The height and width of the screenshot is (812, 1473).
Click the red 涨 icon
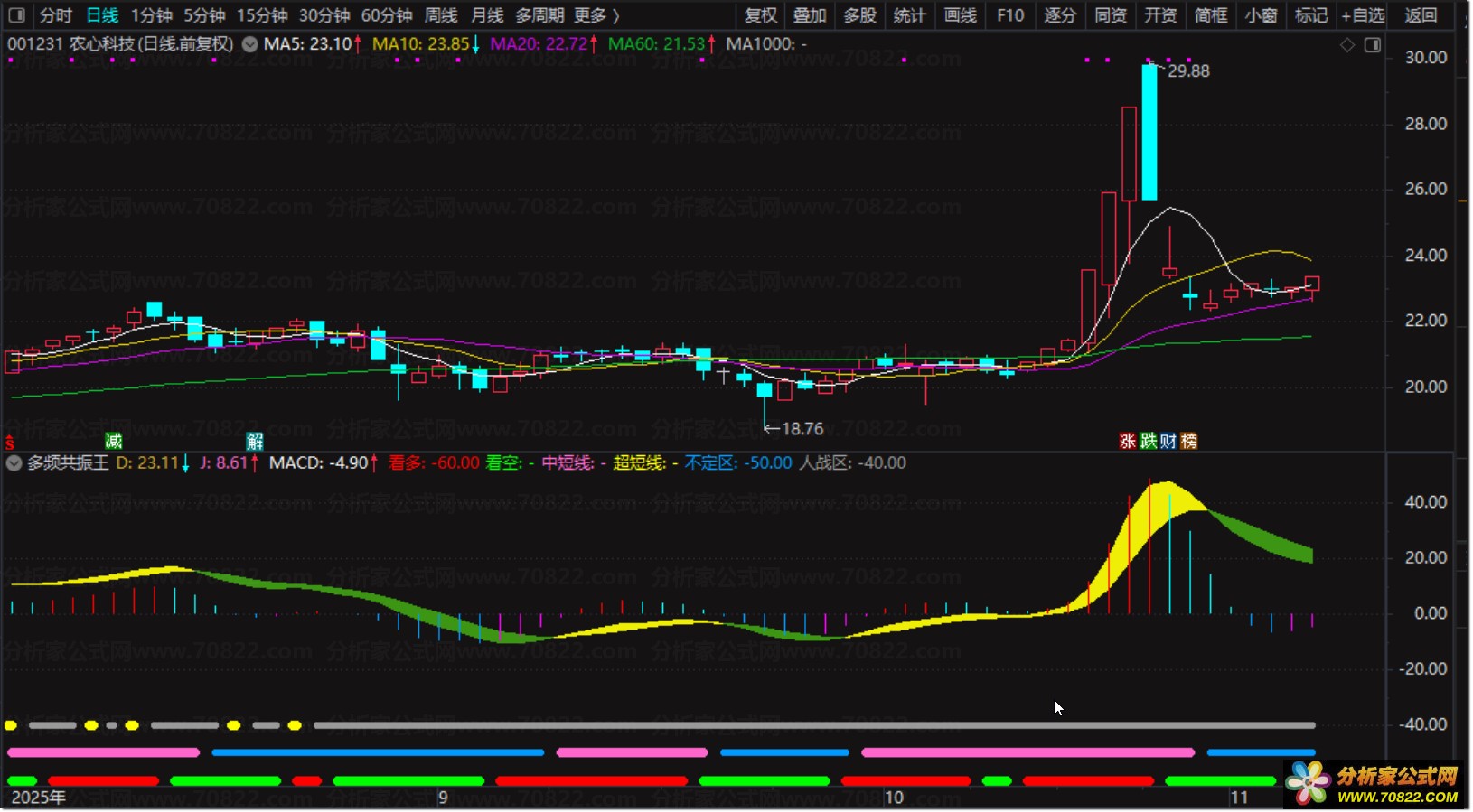[x=1127, y=441]
